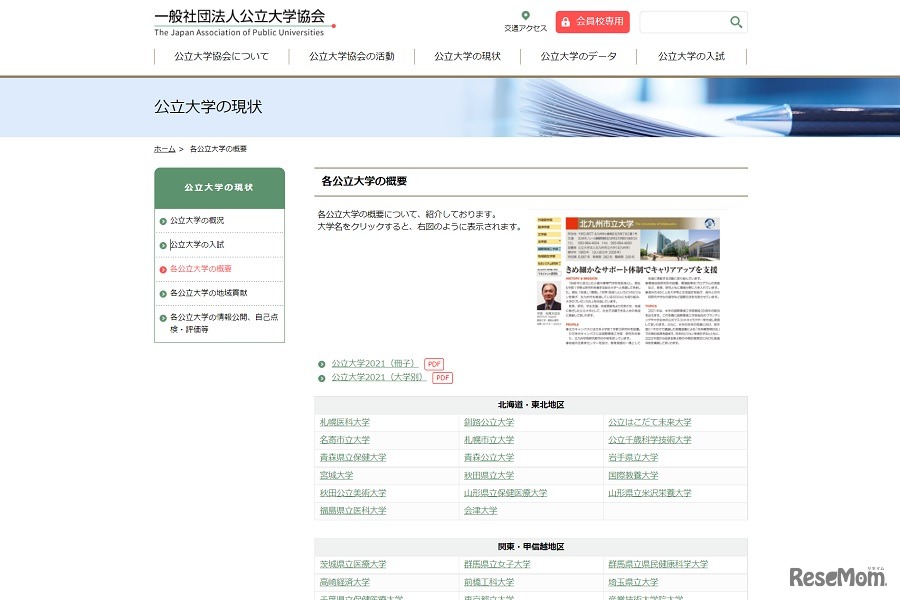Open the 公立大学の入試 menu
Viewport: 900px width, 600px height.
(x=692, y=57)
